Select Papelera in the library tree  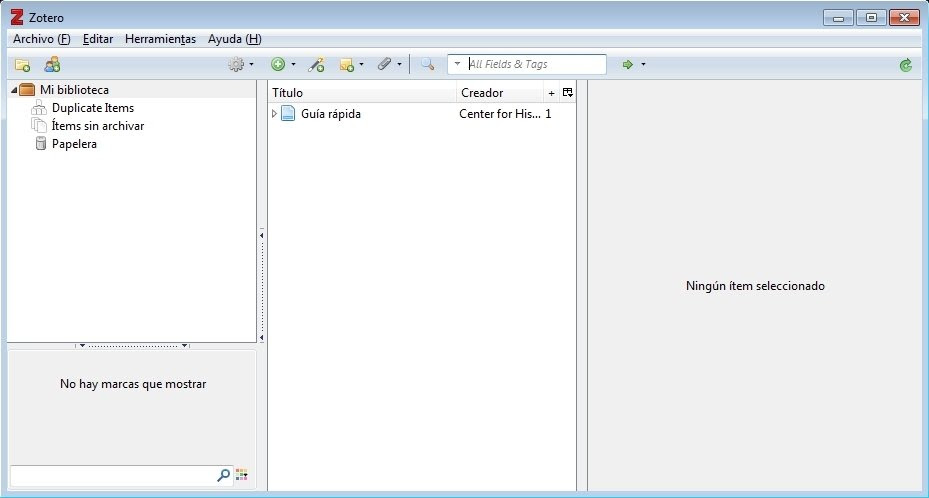(74, 144)
